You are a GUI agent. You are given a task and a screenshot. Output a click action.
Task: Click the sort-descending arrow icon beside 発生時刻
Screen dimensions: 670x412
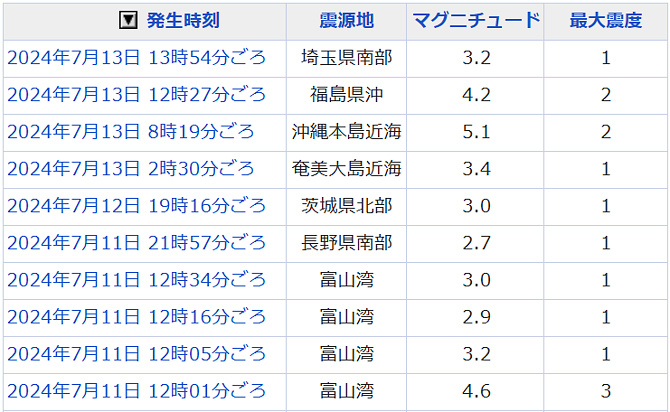point(128,20)
